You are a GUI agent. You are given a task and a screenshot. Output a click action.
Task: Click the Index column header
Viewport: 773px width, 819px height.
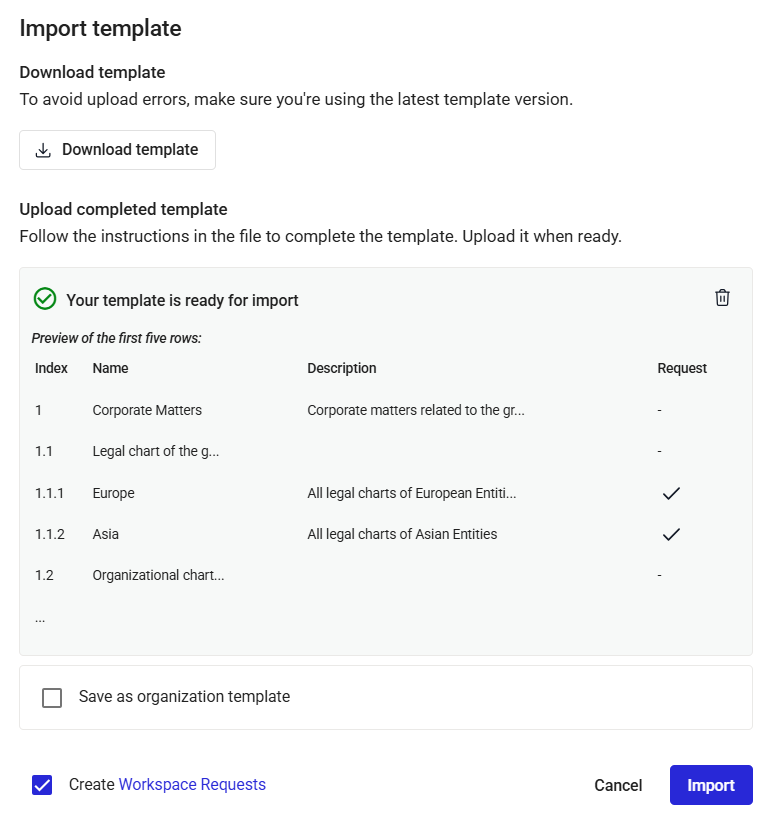coord(51,368)
